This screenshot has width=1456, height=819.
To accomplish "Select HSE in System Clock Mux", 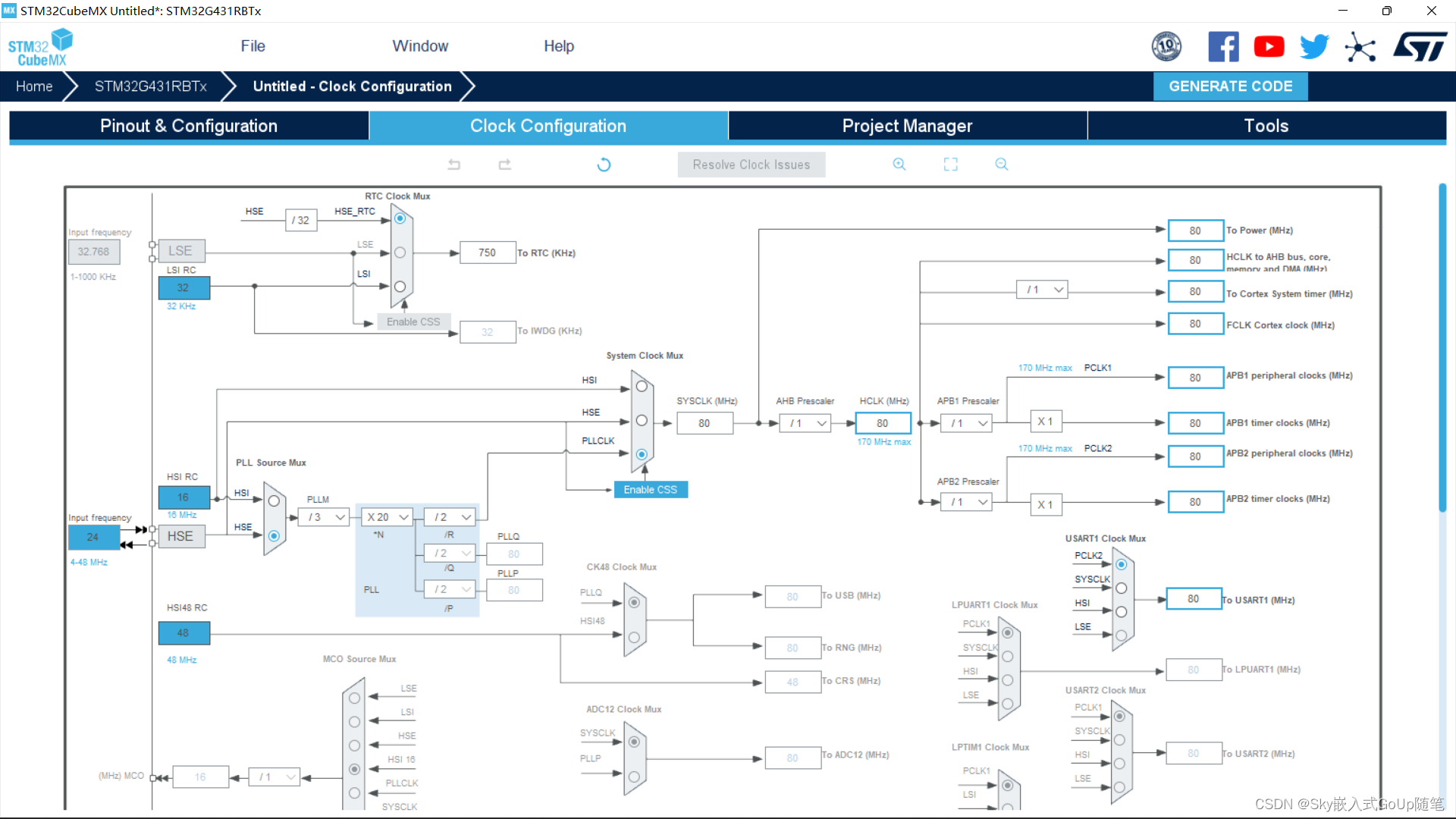I will click(642, 421).
